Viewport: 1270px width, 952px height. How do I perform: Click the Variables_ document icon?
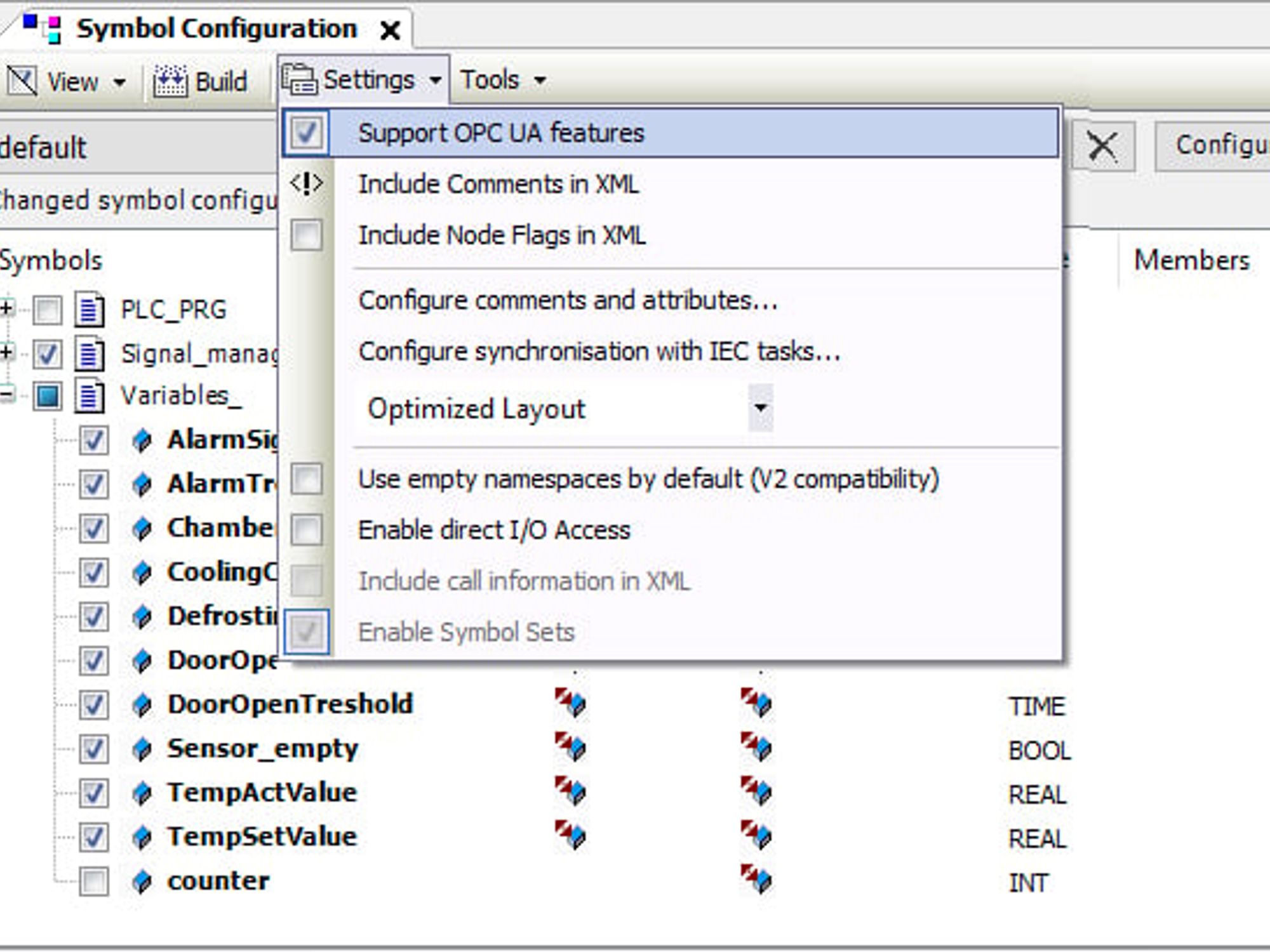pos(89,396)
